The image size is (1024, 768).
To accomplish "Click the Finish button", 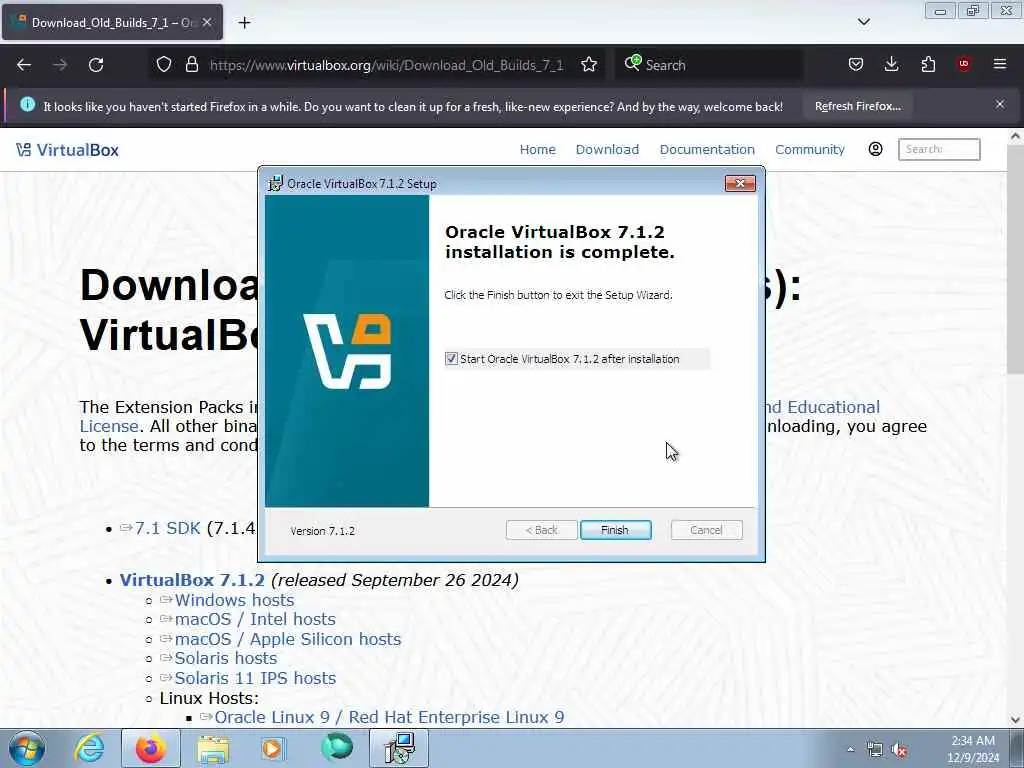I will [615, 530].
